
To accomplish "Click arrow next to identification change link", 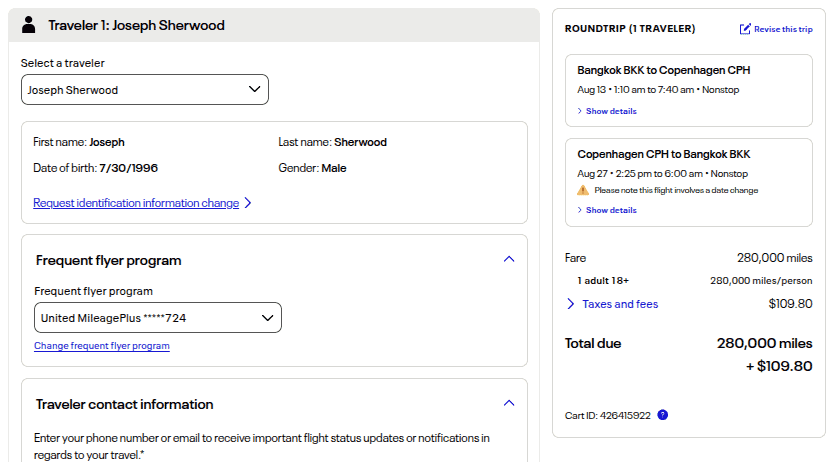I will tap(248, 203).
